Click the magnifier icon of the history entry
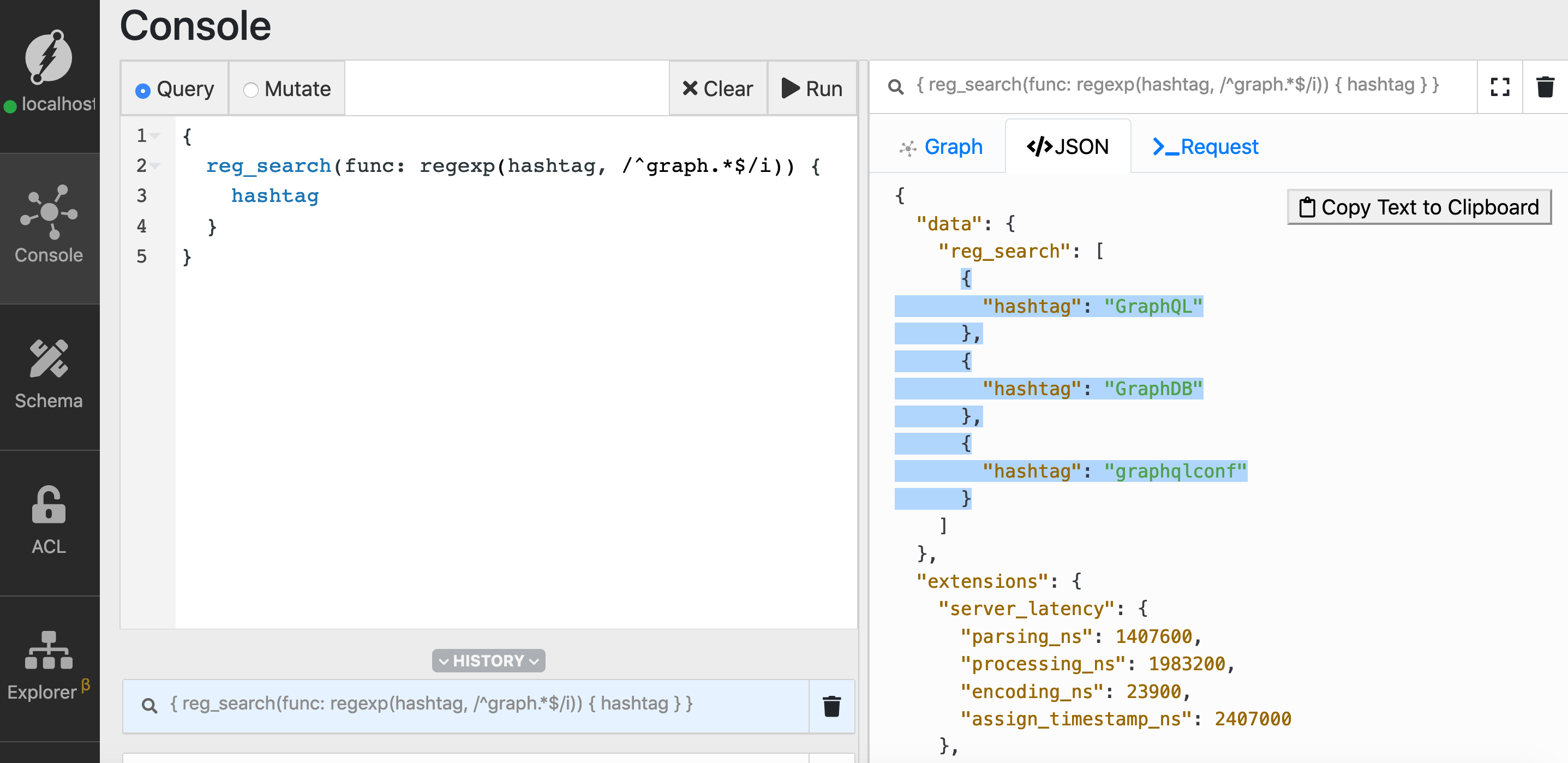The width and height of the screenshot is (1568, 763). (x=149, y=705)
